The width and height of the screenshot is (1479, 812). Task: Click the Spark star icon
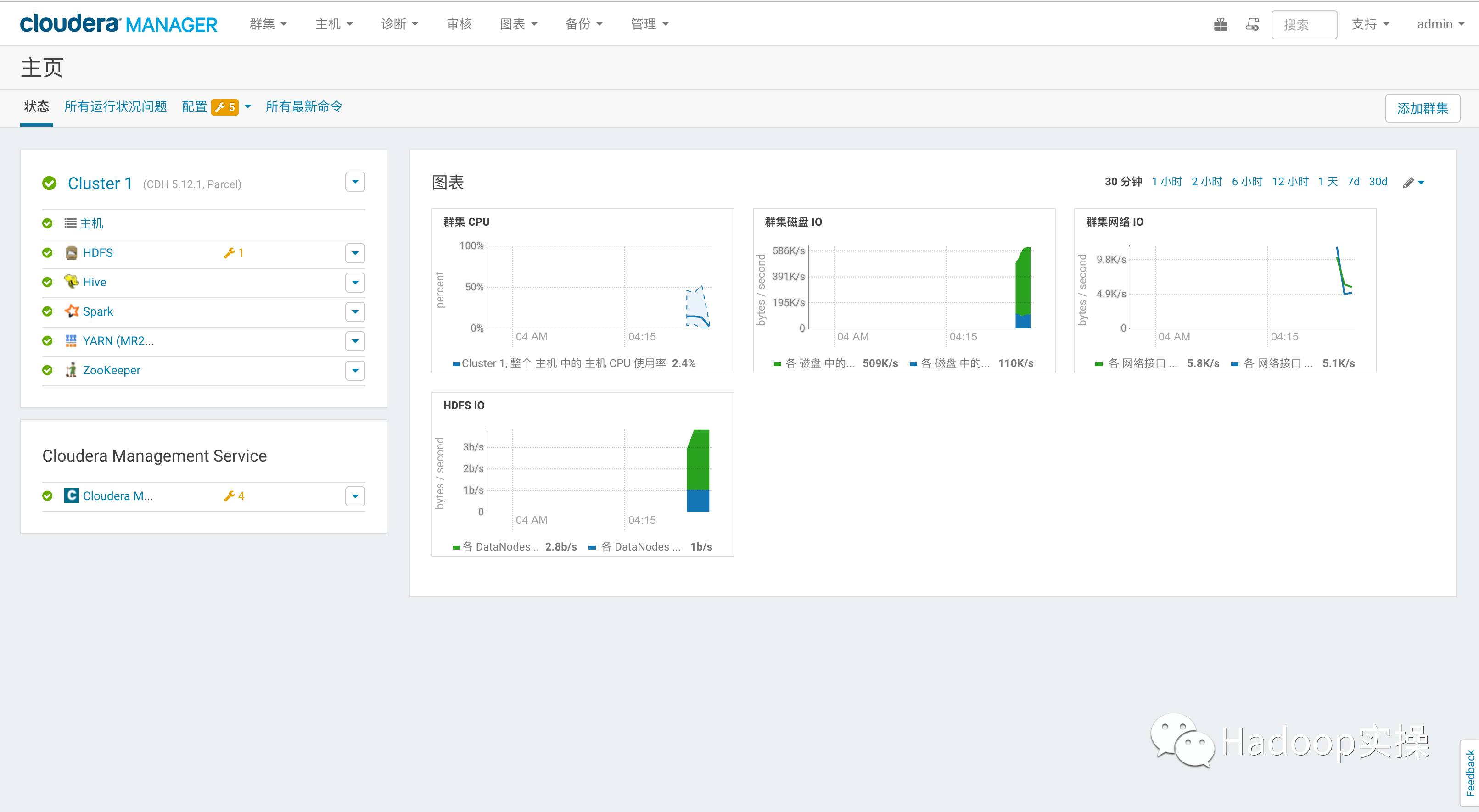pyautogui.click(x=71, y=311)
